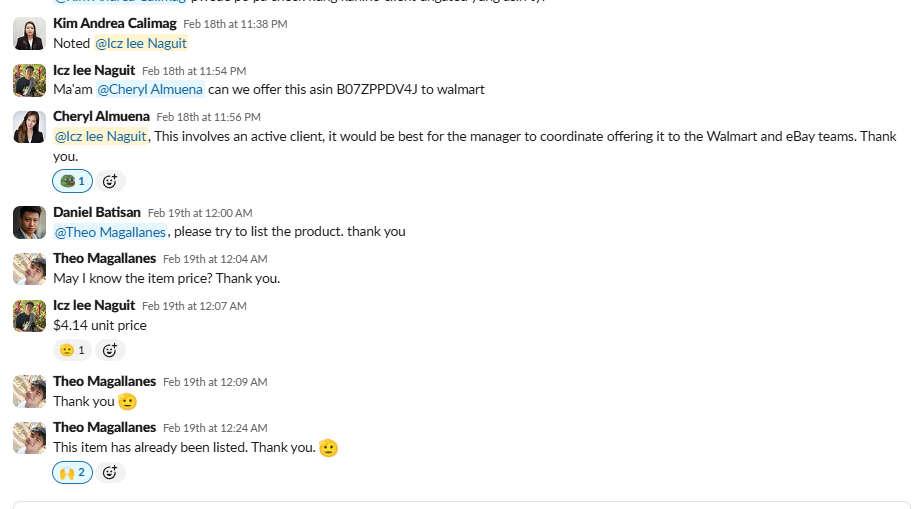Click Theo Magallanes name on 12:04 AM message
The width and height of the screenshot is (914, 509).
tap(104, 258)
